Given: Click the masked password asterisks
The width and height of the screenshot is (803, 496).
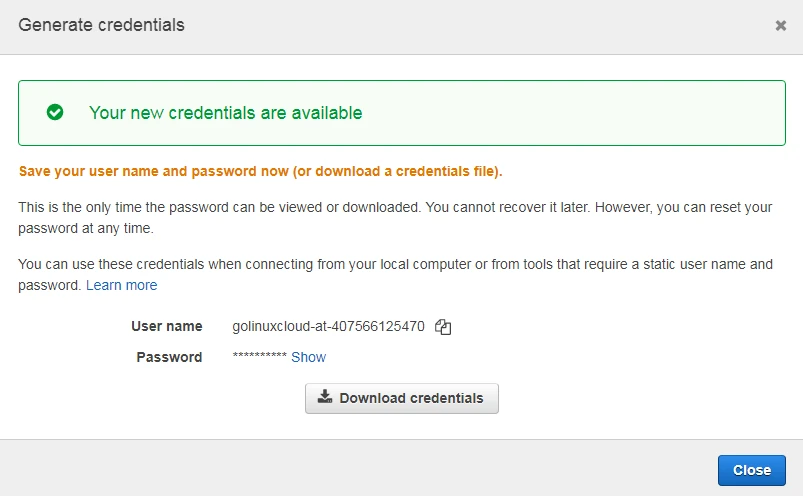Looking at the screenshot, I should coord(259,358).
